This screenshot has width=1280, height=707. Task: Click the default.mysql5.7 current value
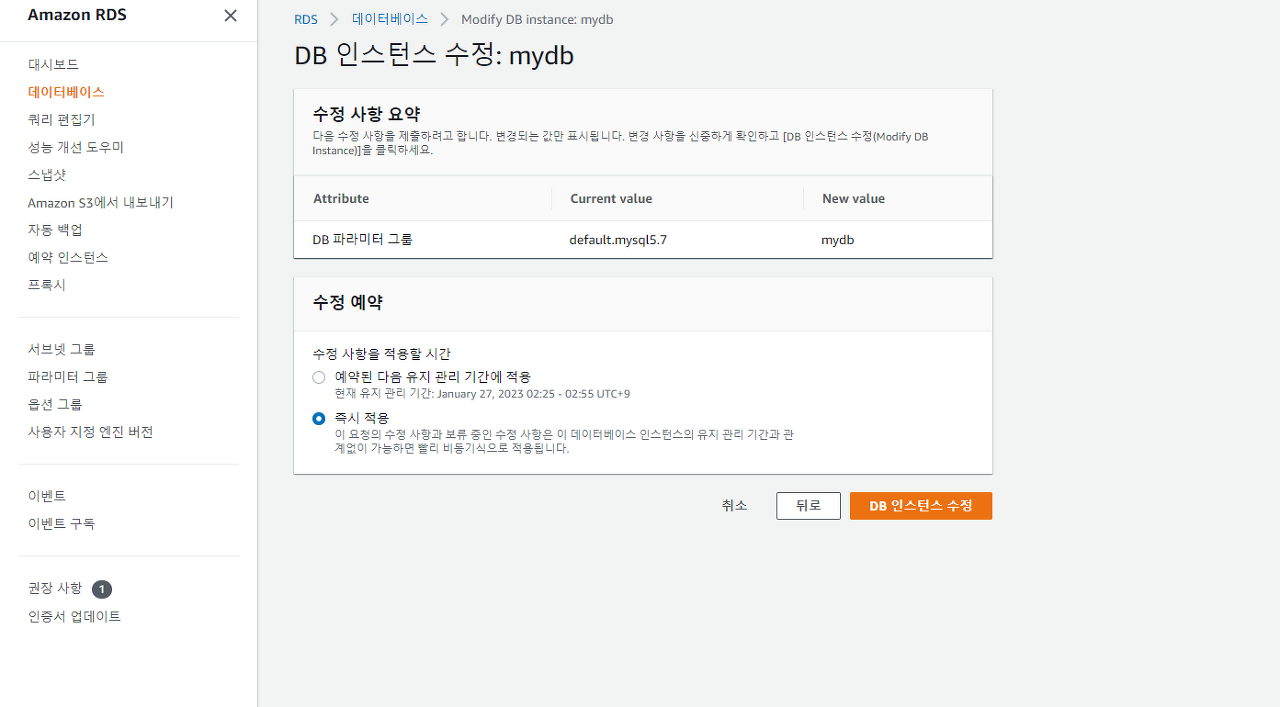(x=618, y=240)
